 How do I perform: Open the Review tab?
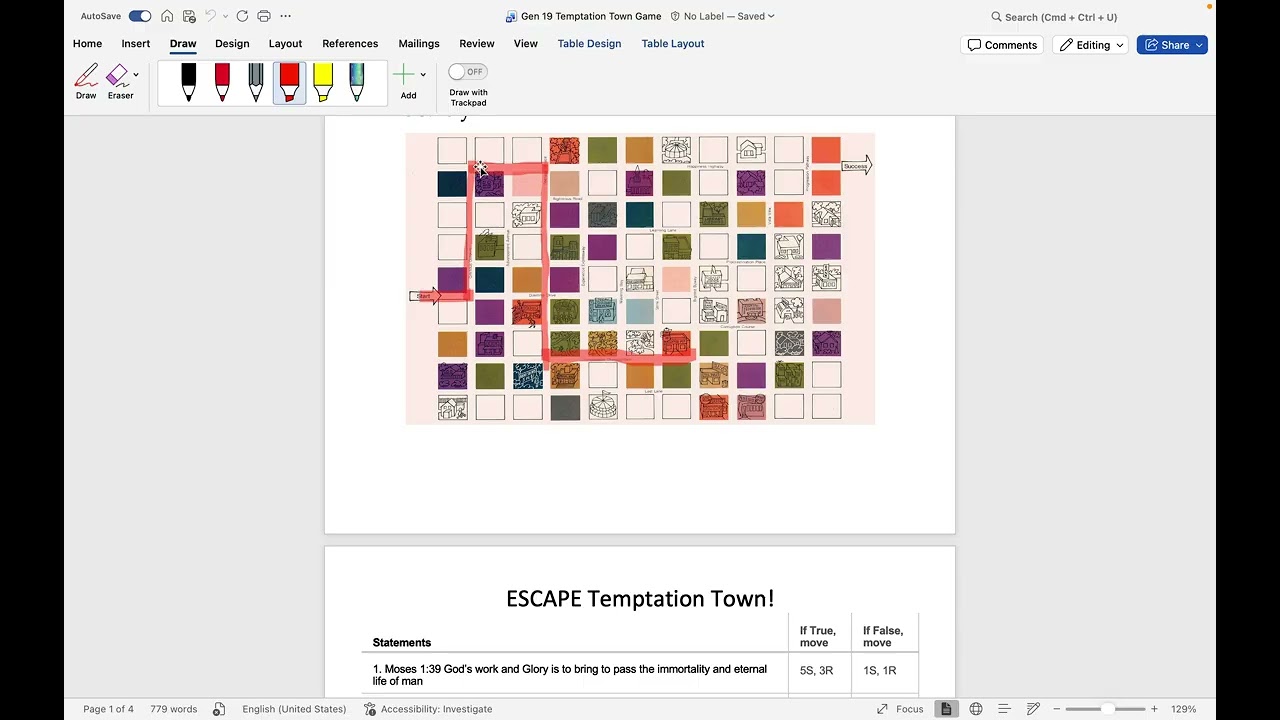(477, 44)
